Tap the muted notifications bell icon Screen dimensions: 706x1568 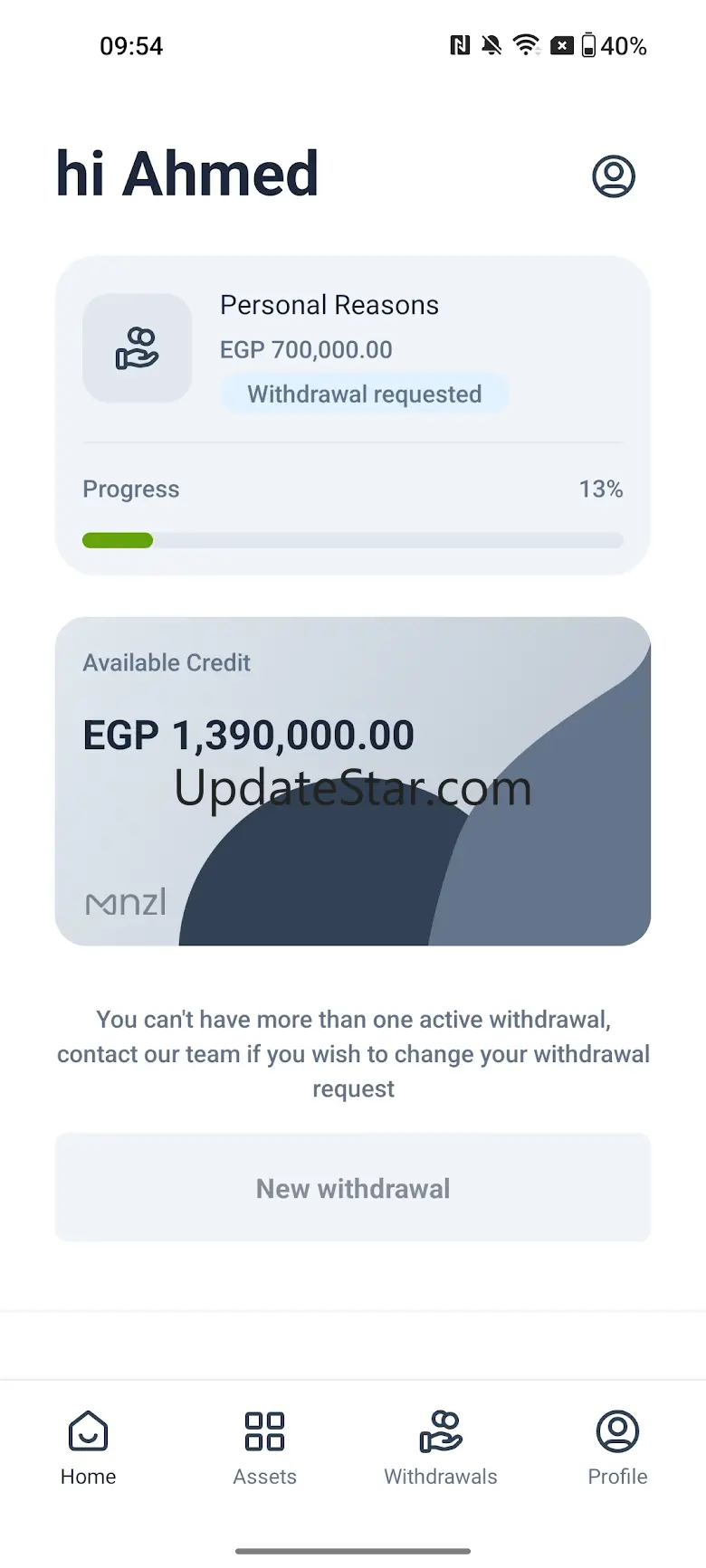point(491,45)
